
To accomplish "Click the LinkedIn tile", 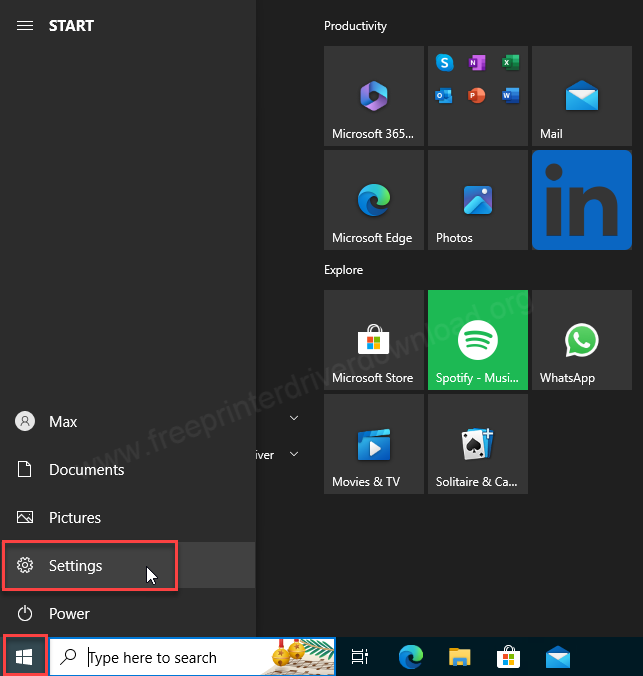I will tap(581, 200).
